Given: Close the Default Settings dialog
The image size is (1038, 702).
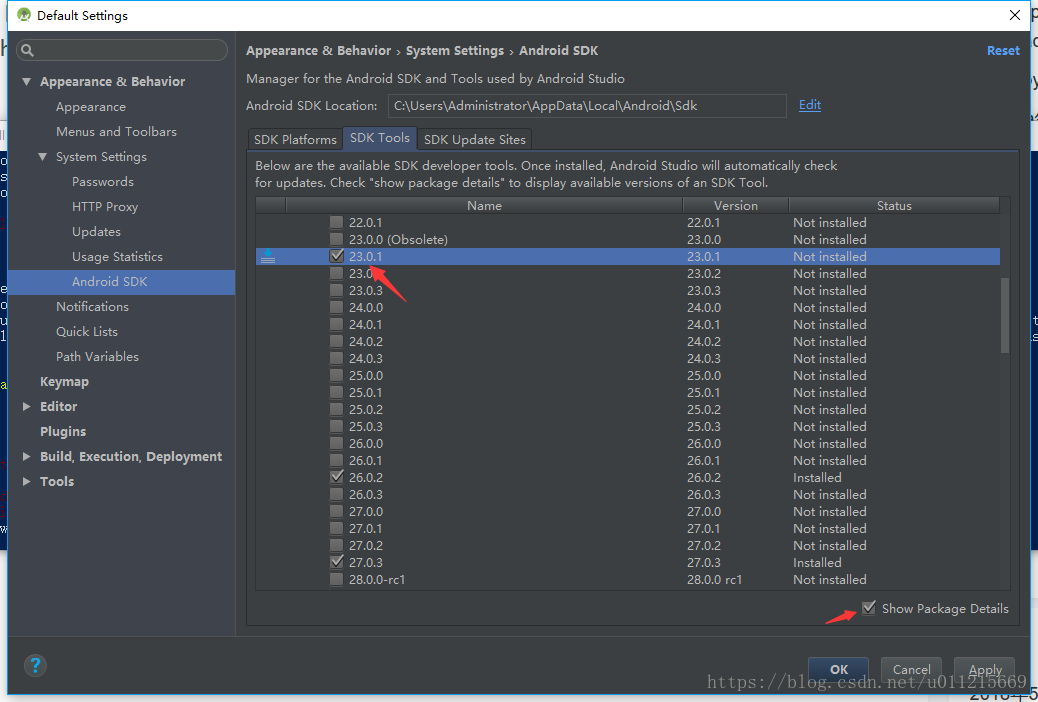Looking at the screenshot, I should (x=1014, y=15).
